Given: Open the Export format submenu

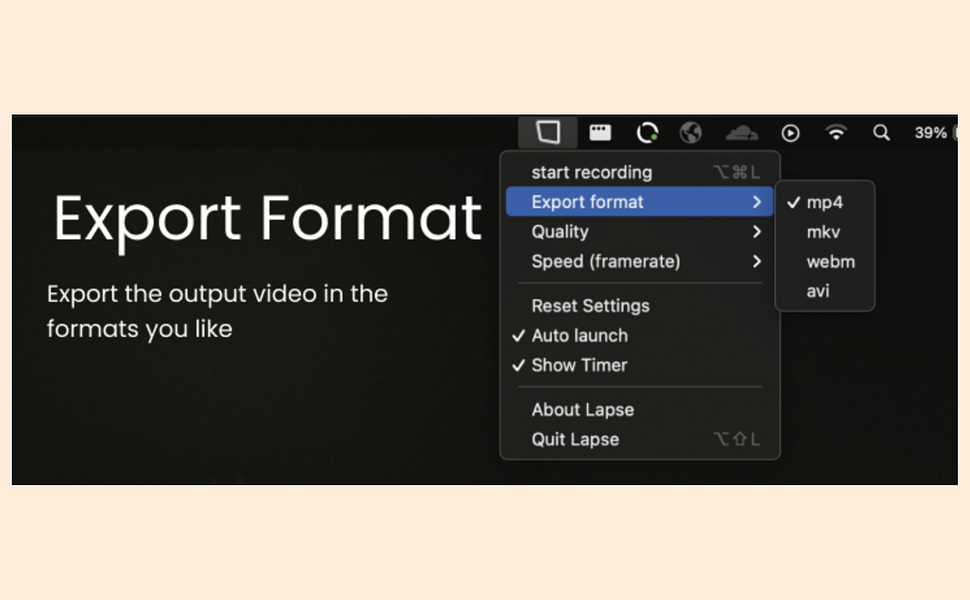Looking at the screenshot, I should [640, 202].
